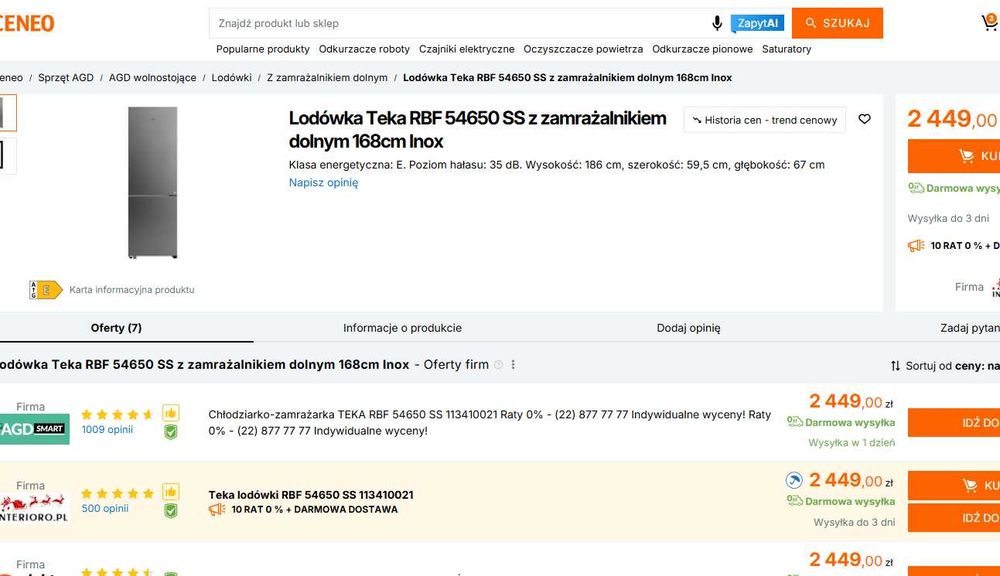Image resolution: width=1000 pixels, height=576 pixels.
Task: Select the second product thumbnail on left
Action: pos(8,155)
